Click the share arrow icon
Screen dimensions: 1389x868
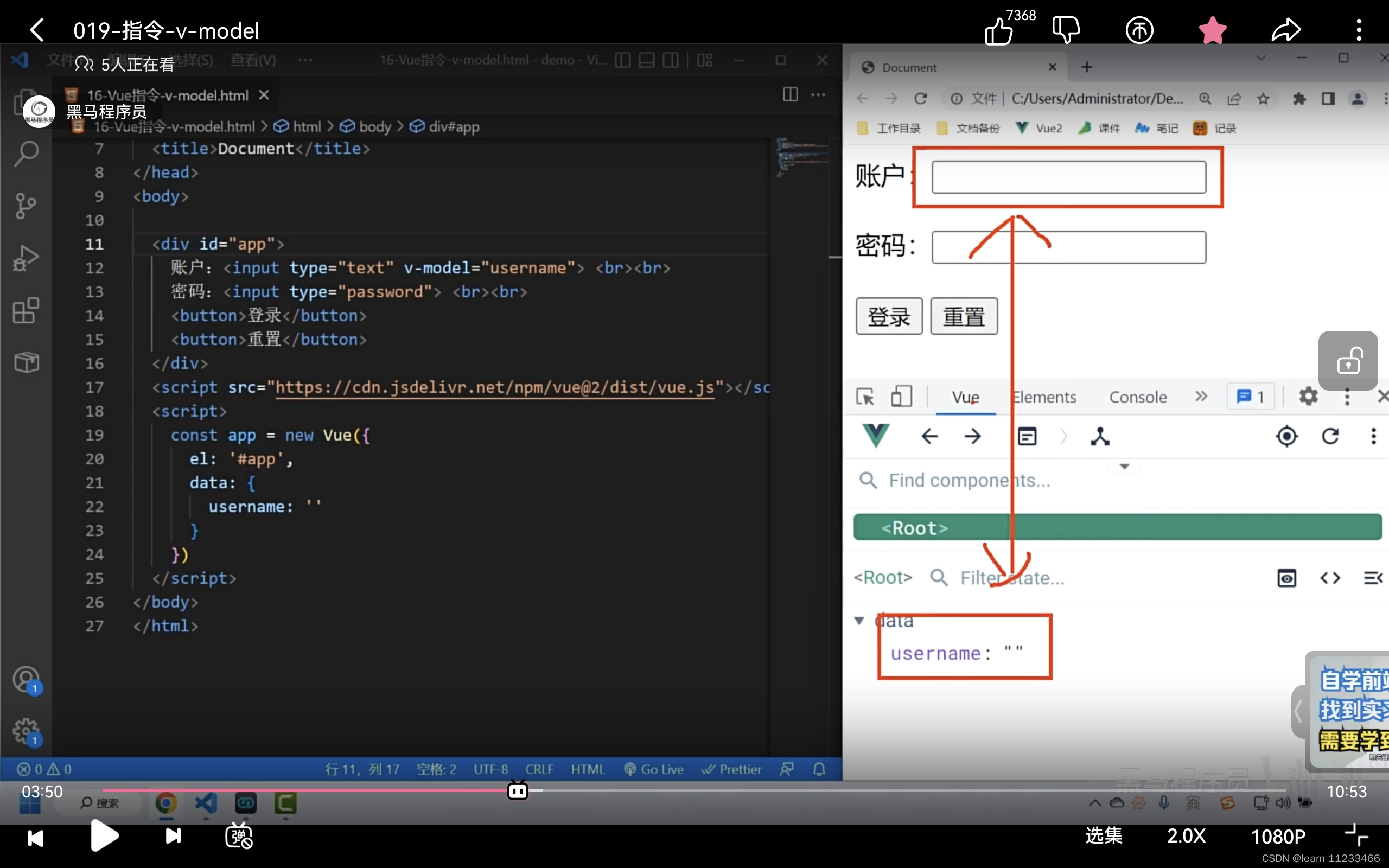(1285, 30)
